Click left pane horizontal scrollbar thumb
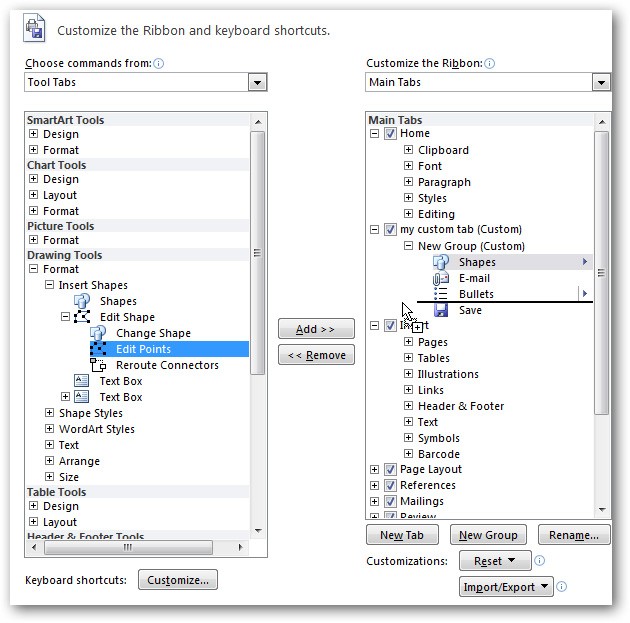 click(x=128, y=547)
